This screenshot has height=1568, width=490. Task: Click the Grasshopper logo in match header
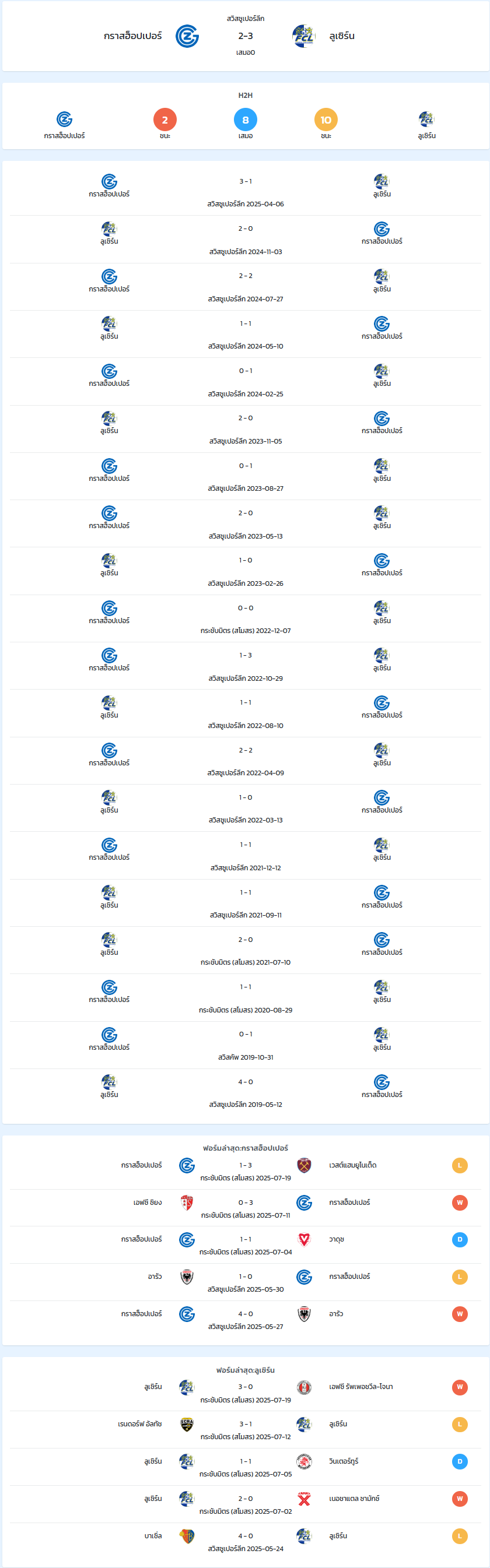[x=187, y=37]
